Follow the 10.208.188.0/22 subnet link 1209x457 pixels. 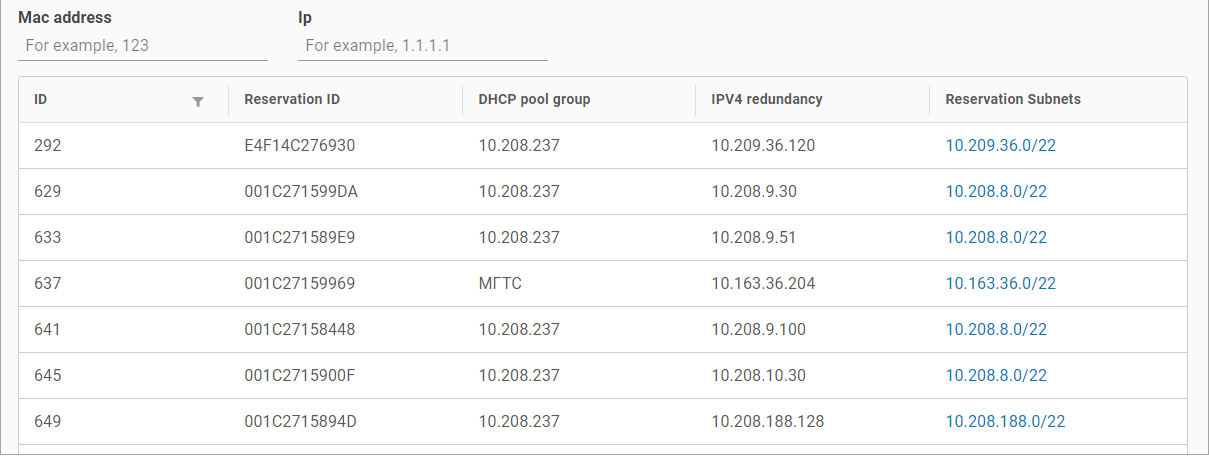[1005, 421]
